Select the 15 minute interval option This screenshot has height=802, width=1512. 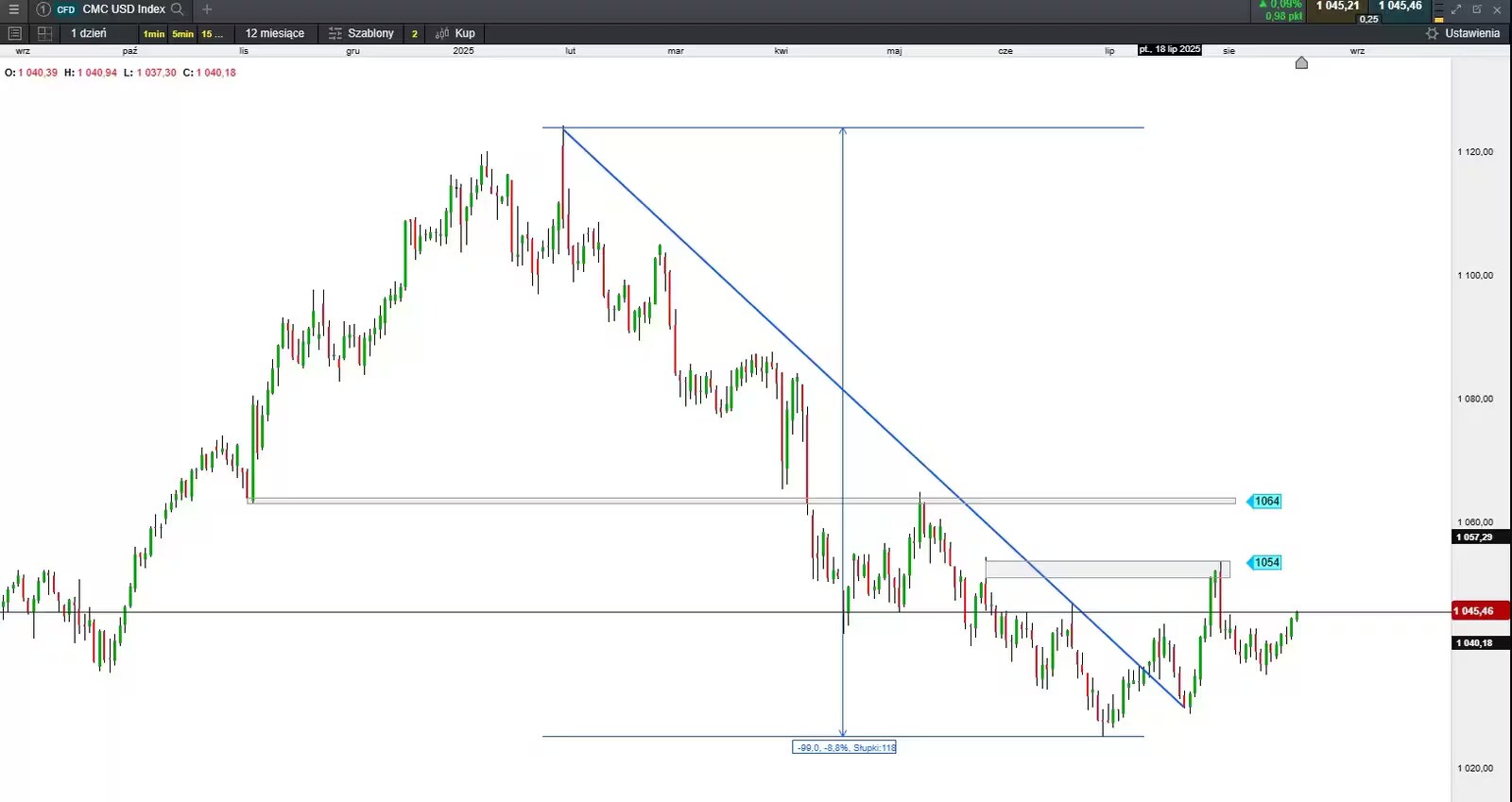212,34
